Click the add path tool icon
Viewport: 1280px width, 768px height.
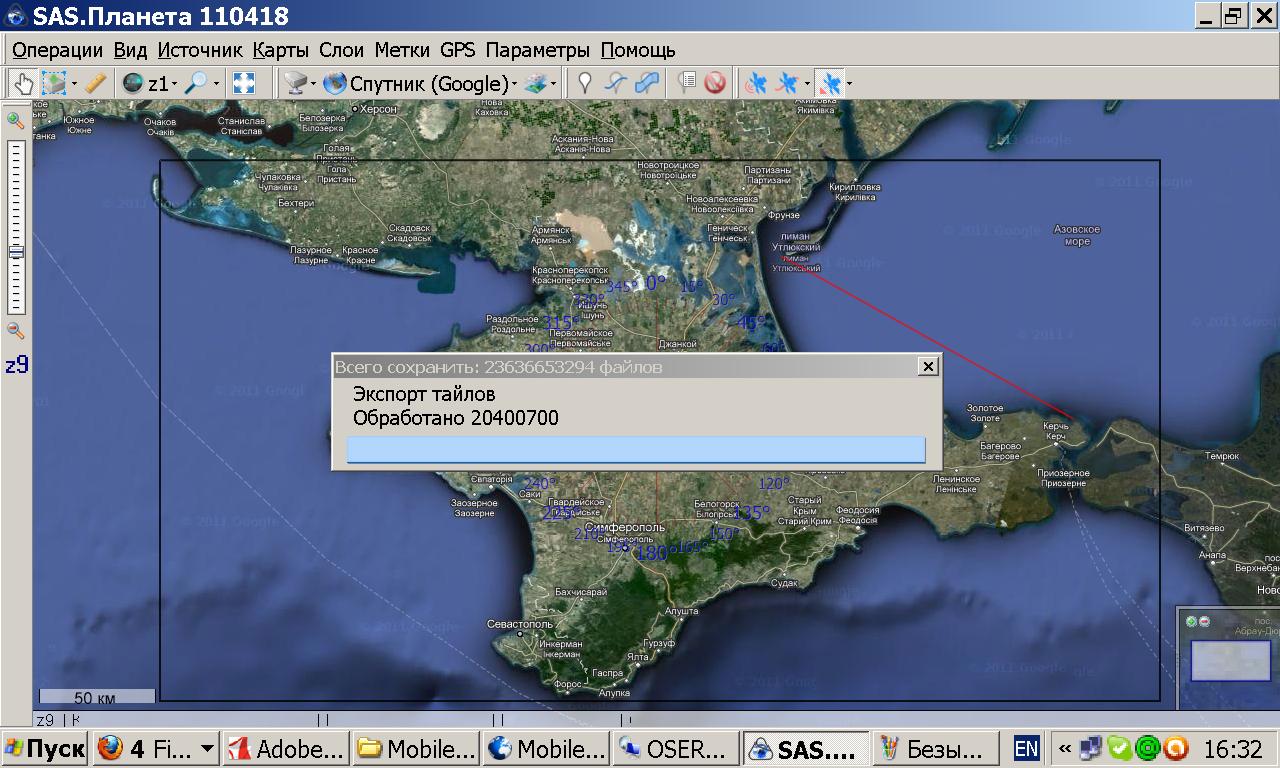617,84
